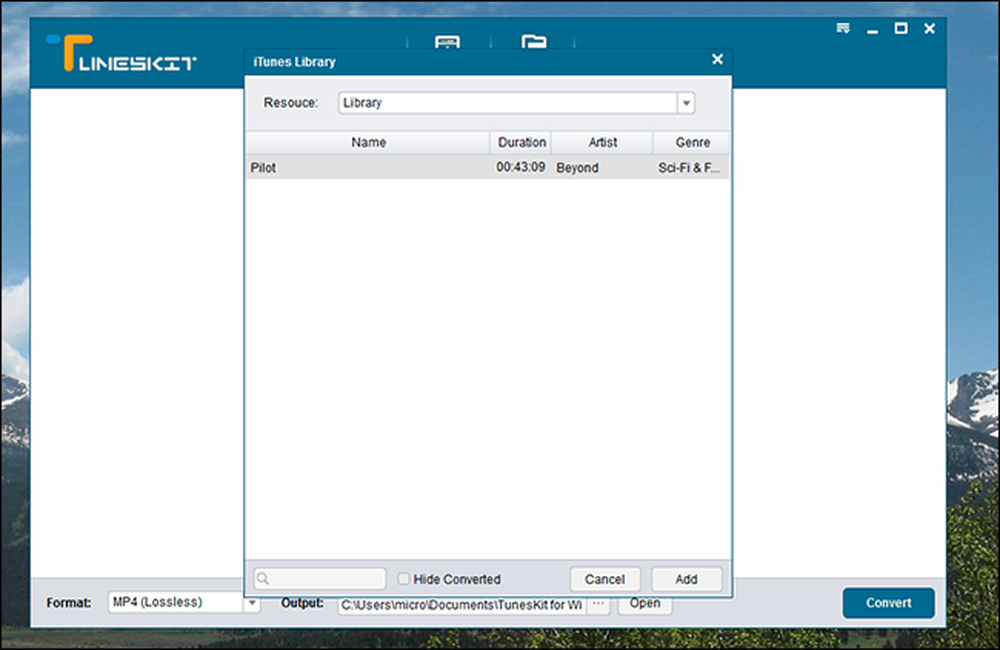This screenshot has width=1000, height=650.
Task: Open TunesKit menu icon in title bar
Action: (x=842, y=29)
